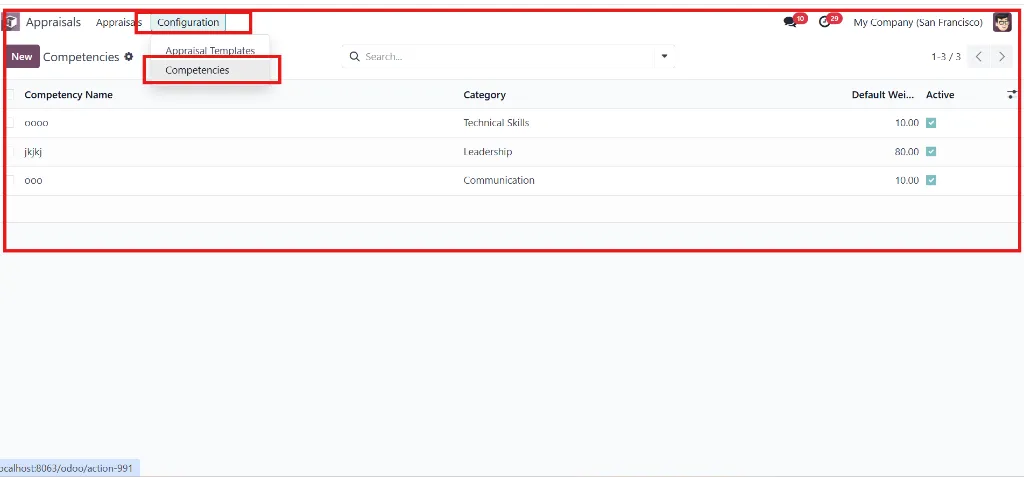This screenshot has width=1024, height=477.
Task: Go to next page arrow
Action: (1002, 57)
